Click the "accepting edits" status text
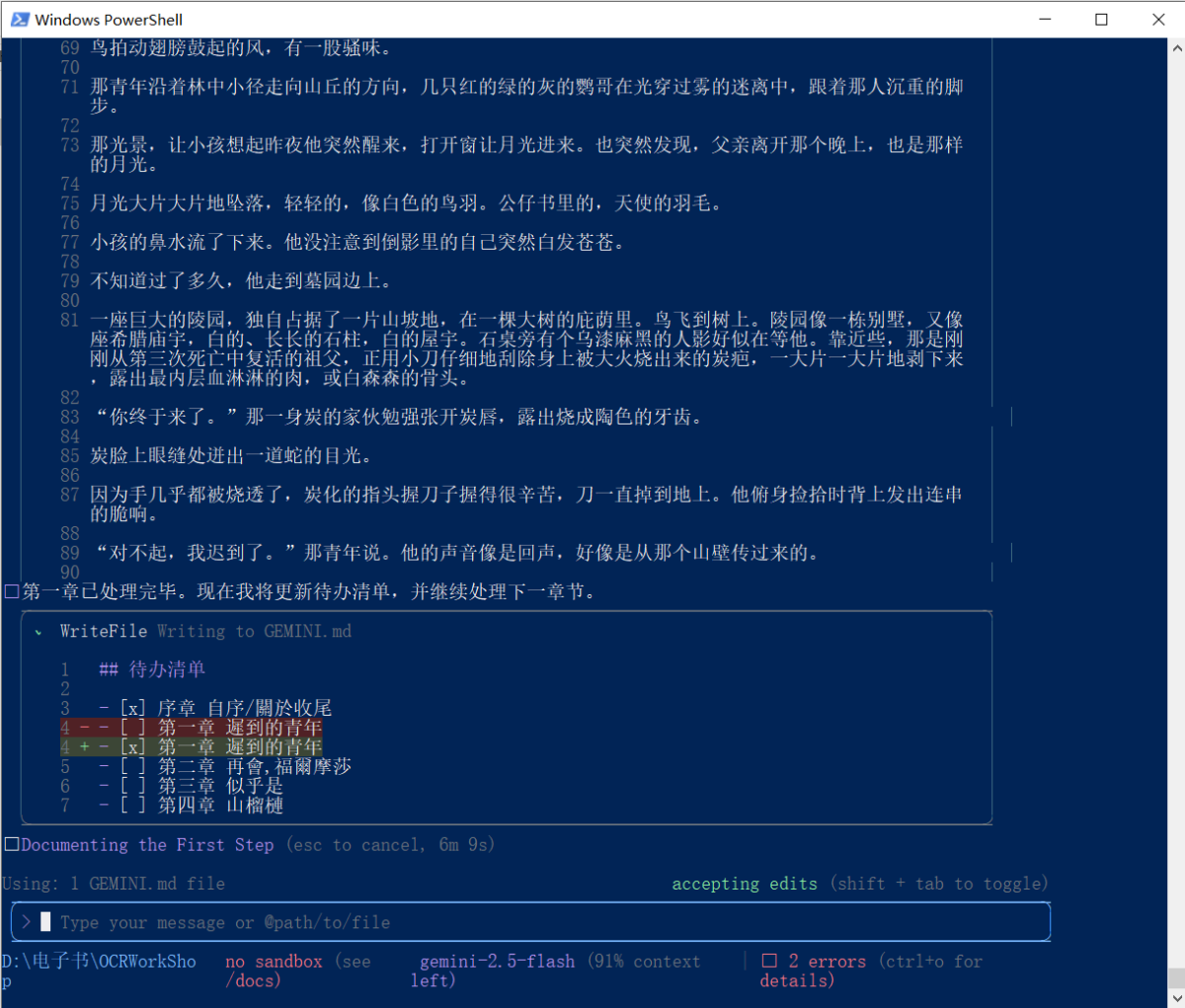 (745, 884)
